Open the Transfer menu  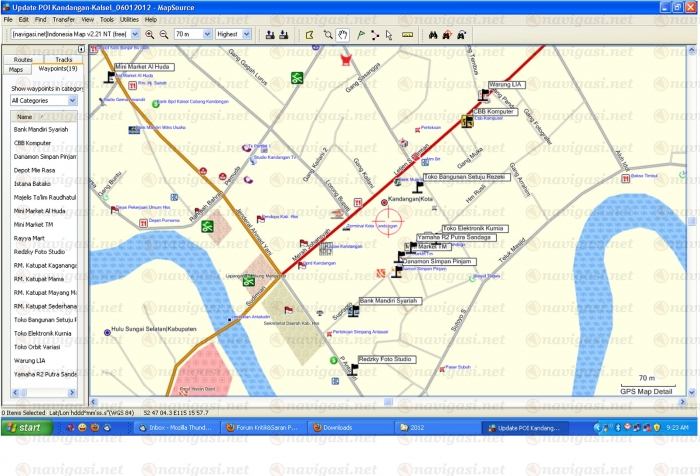click(62, 19)
